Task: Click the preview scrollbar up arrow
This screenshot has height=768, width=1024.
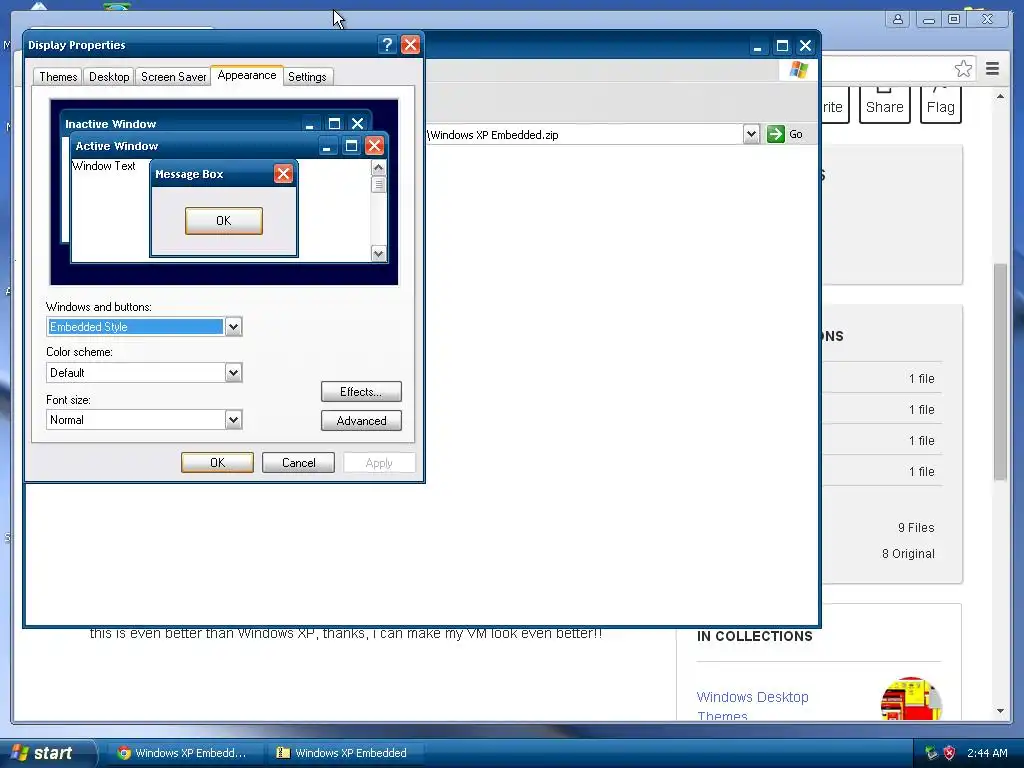Action: [378, 168]
